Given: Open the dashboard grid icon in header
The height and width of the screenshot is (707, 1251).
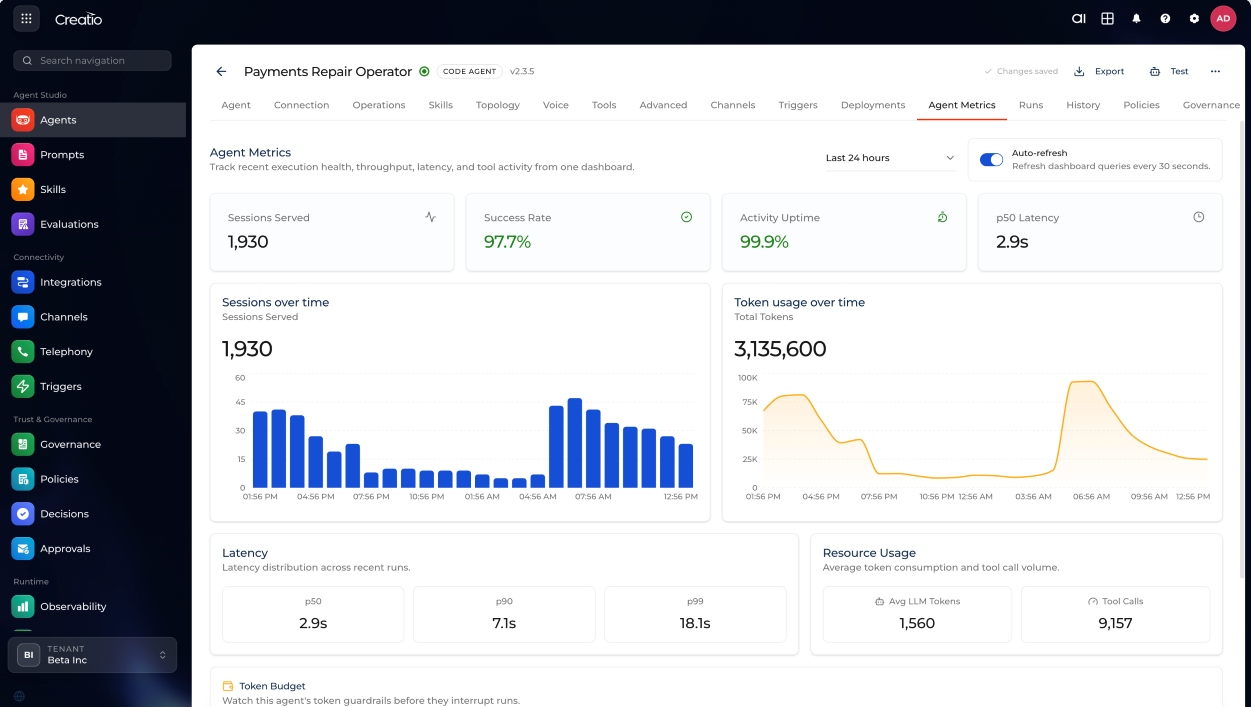Looking at the screenshot, I should 1107,19.
